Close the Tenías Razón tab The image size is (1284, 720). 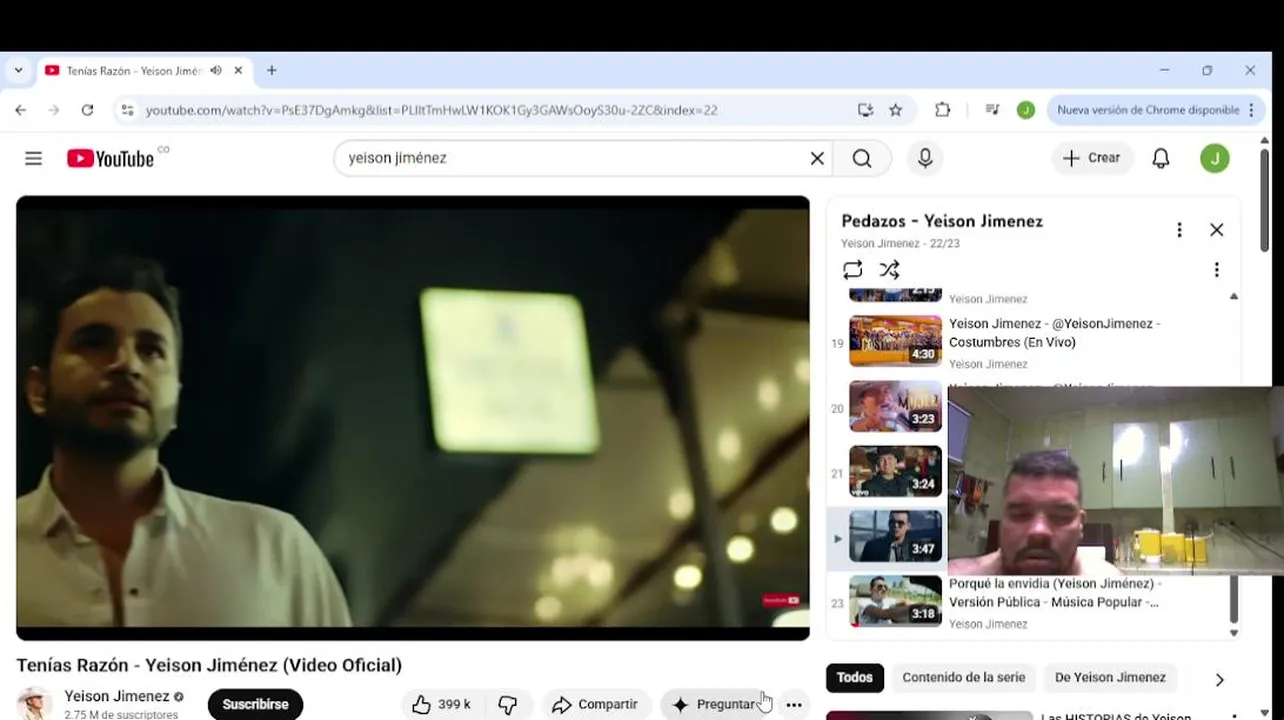click(238, 71)
